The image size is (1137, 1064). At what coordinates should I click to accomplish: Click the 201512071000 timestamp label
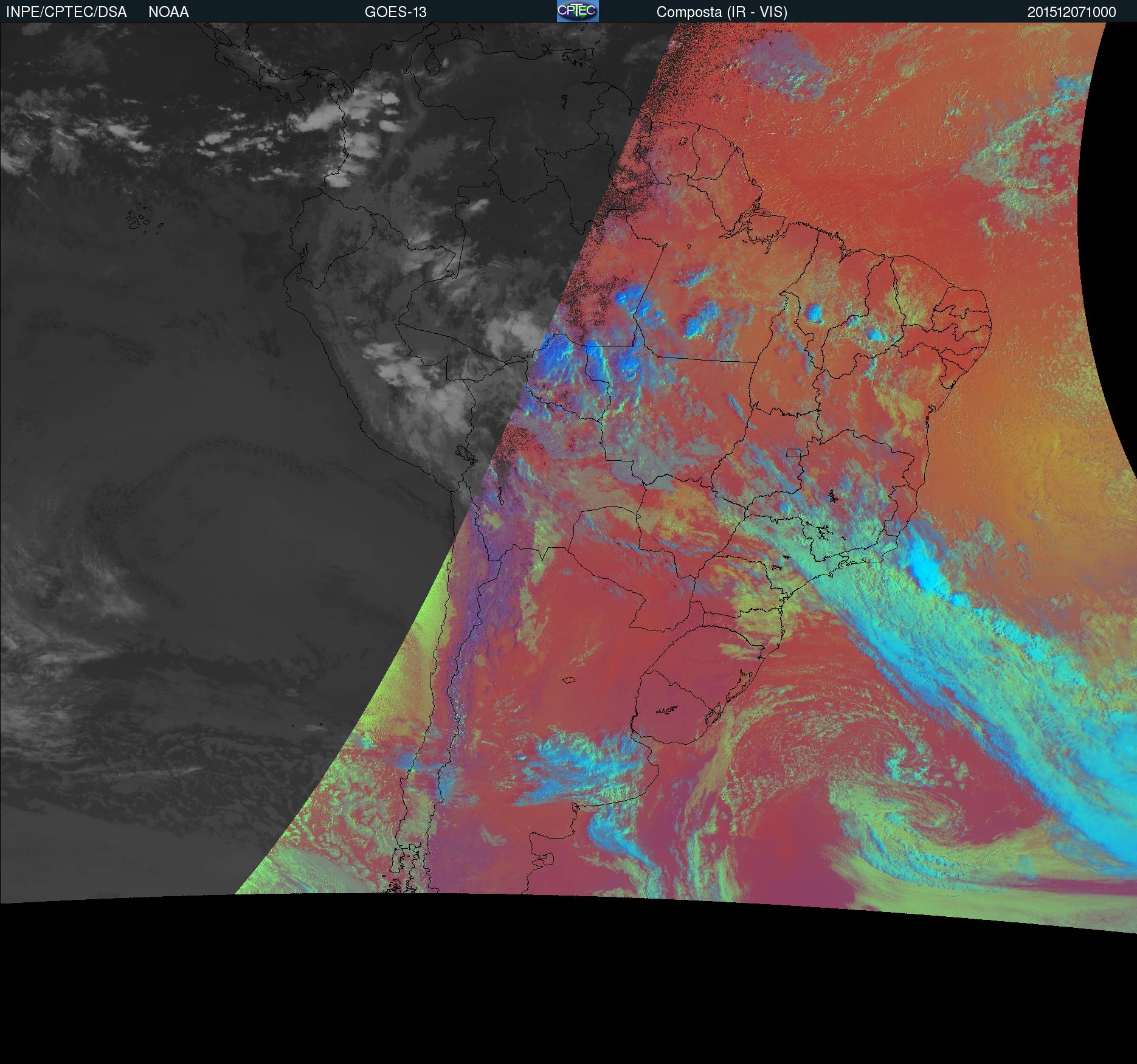pyautogui.click(x=1071, y=12)
